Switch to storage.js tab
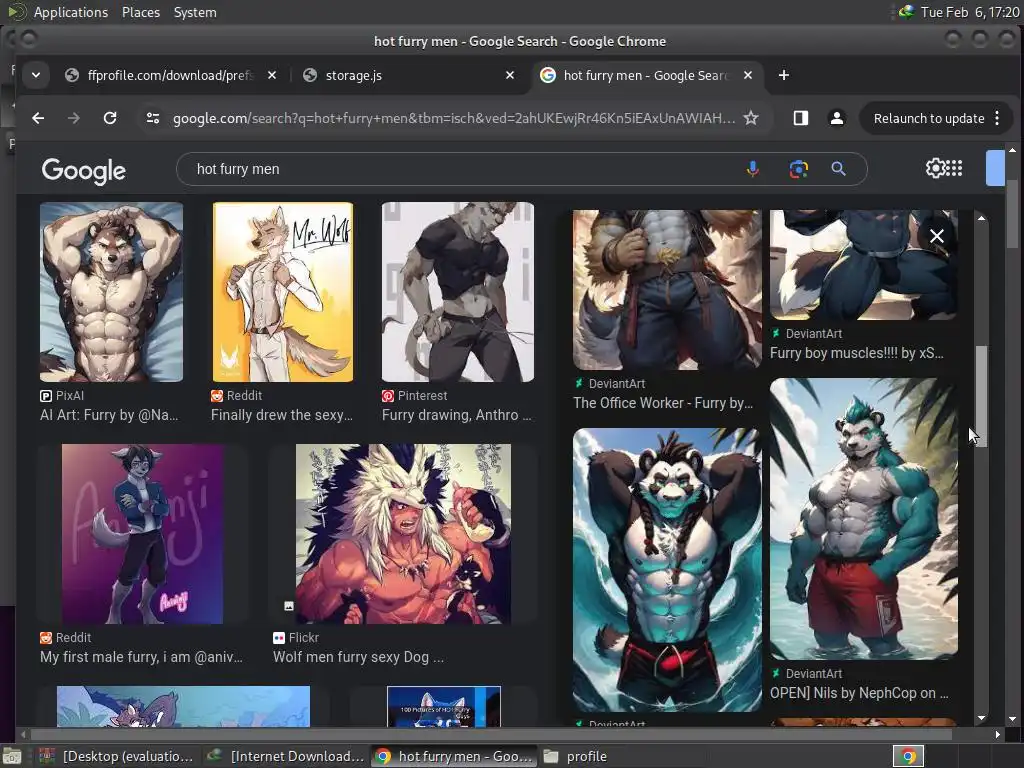 click(x=405, y=75)
